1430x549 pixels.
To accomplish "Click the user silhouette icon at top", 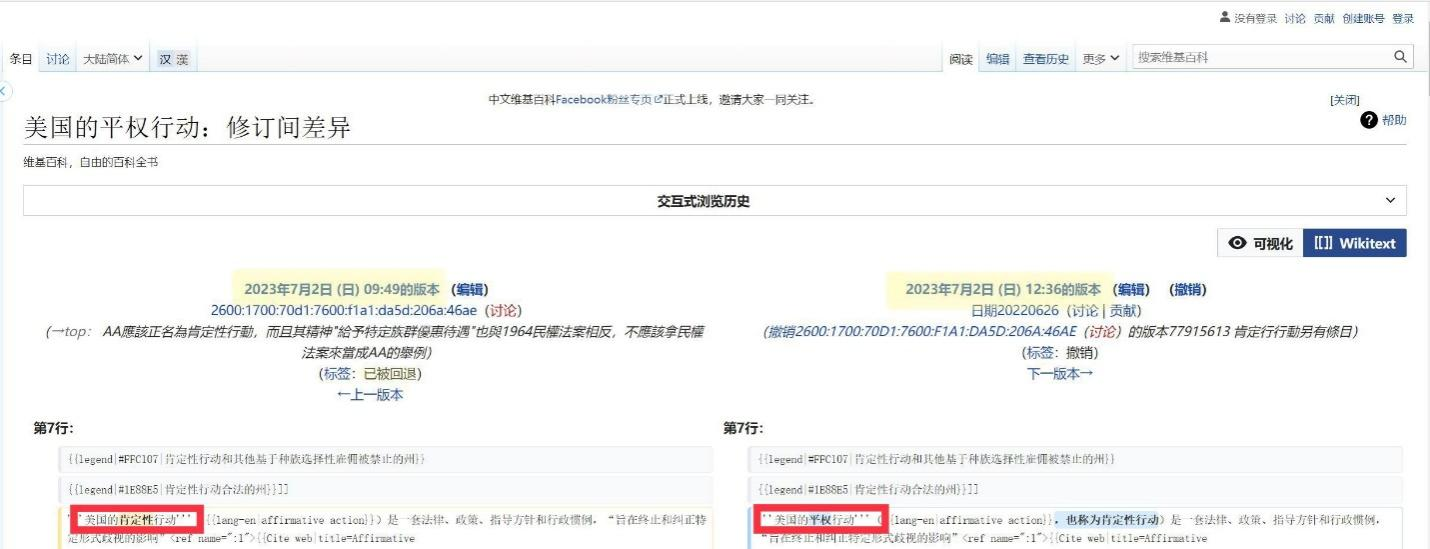I will coord(1225,18).
